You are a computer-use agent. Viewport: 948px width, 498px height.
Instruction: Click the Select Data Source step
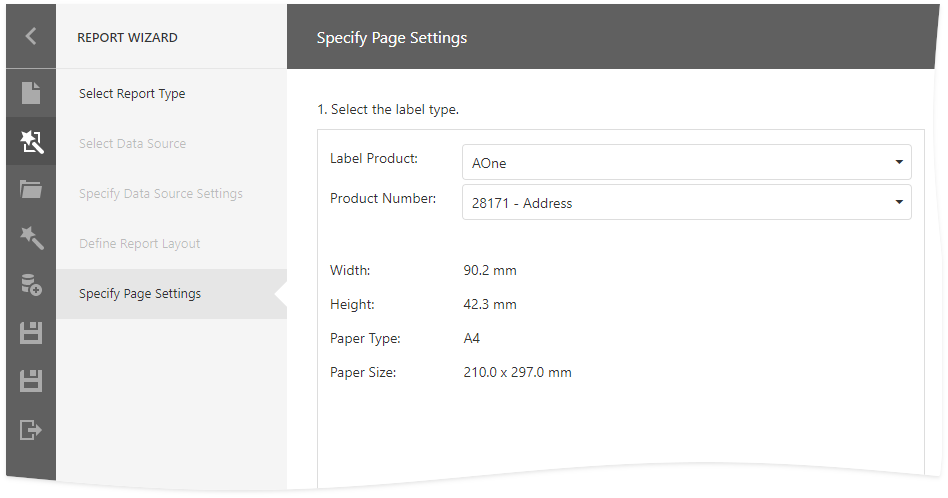[x=132, y=144]
